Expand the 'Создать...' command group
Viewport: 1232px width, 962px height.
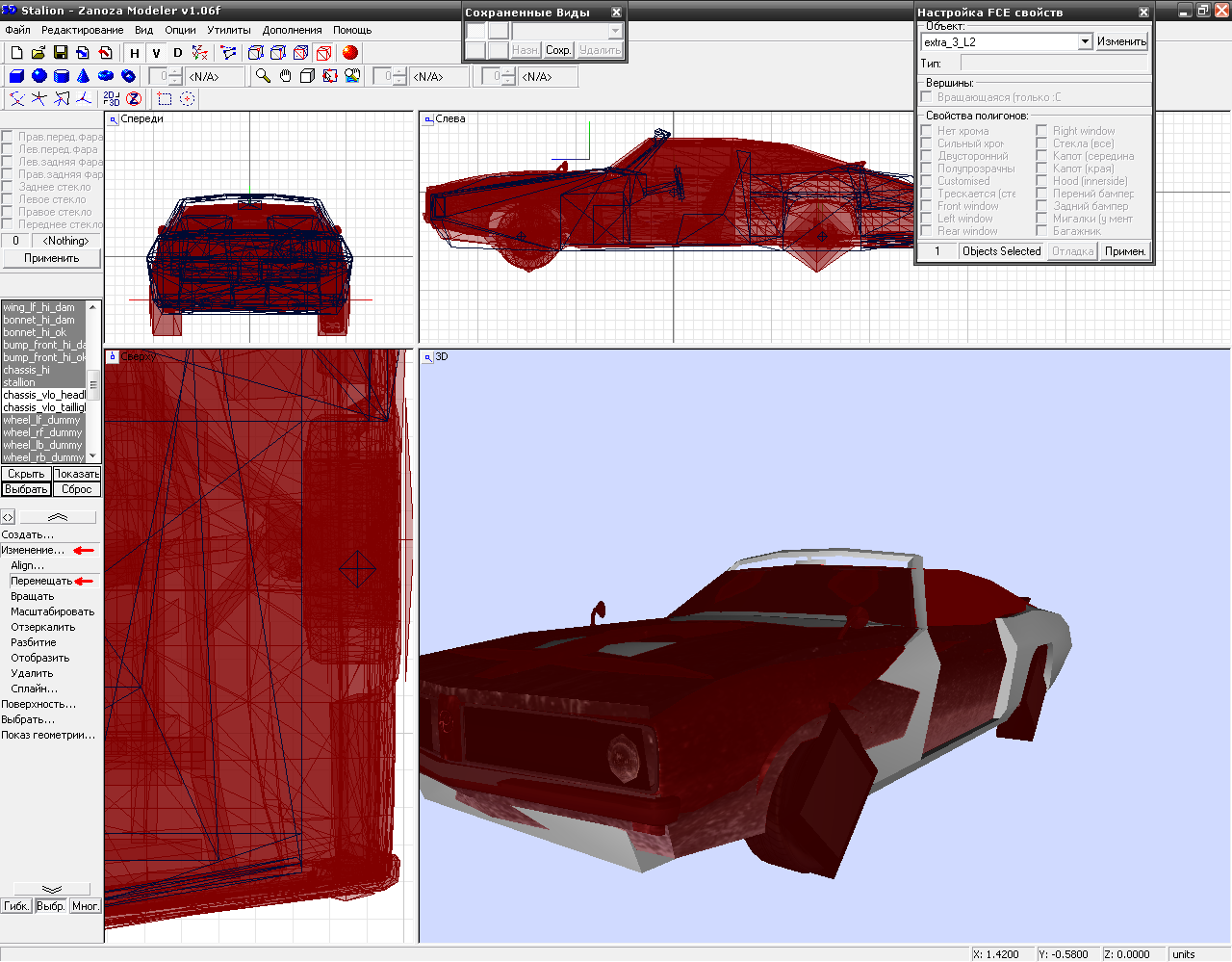(28, 534)
